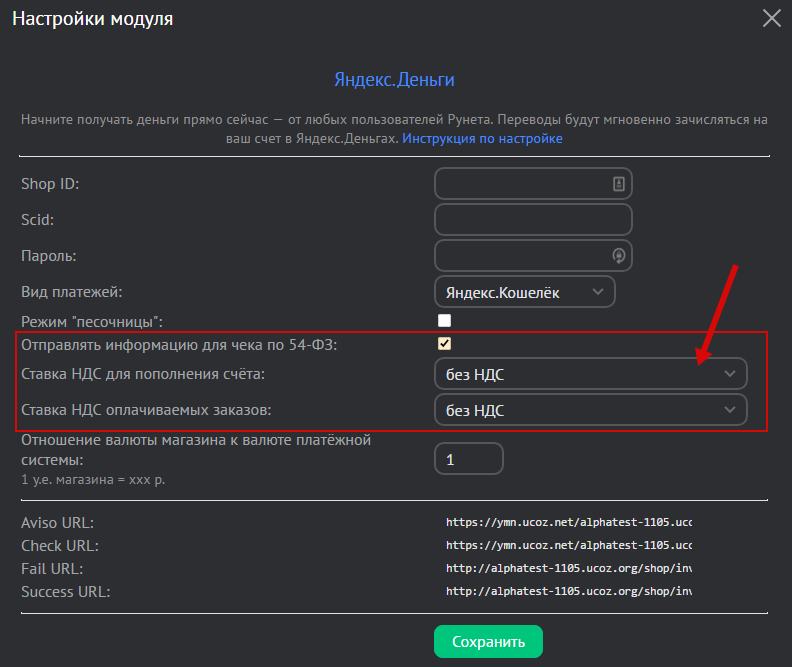This screenshot has height=667, width=792.
Task: Select the Fail URL value field
Action: [x=568, y=568]
